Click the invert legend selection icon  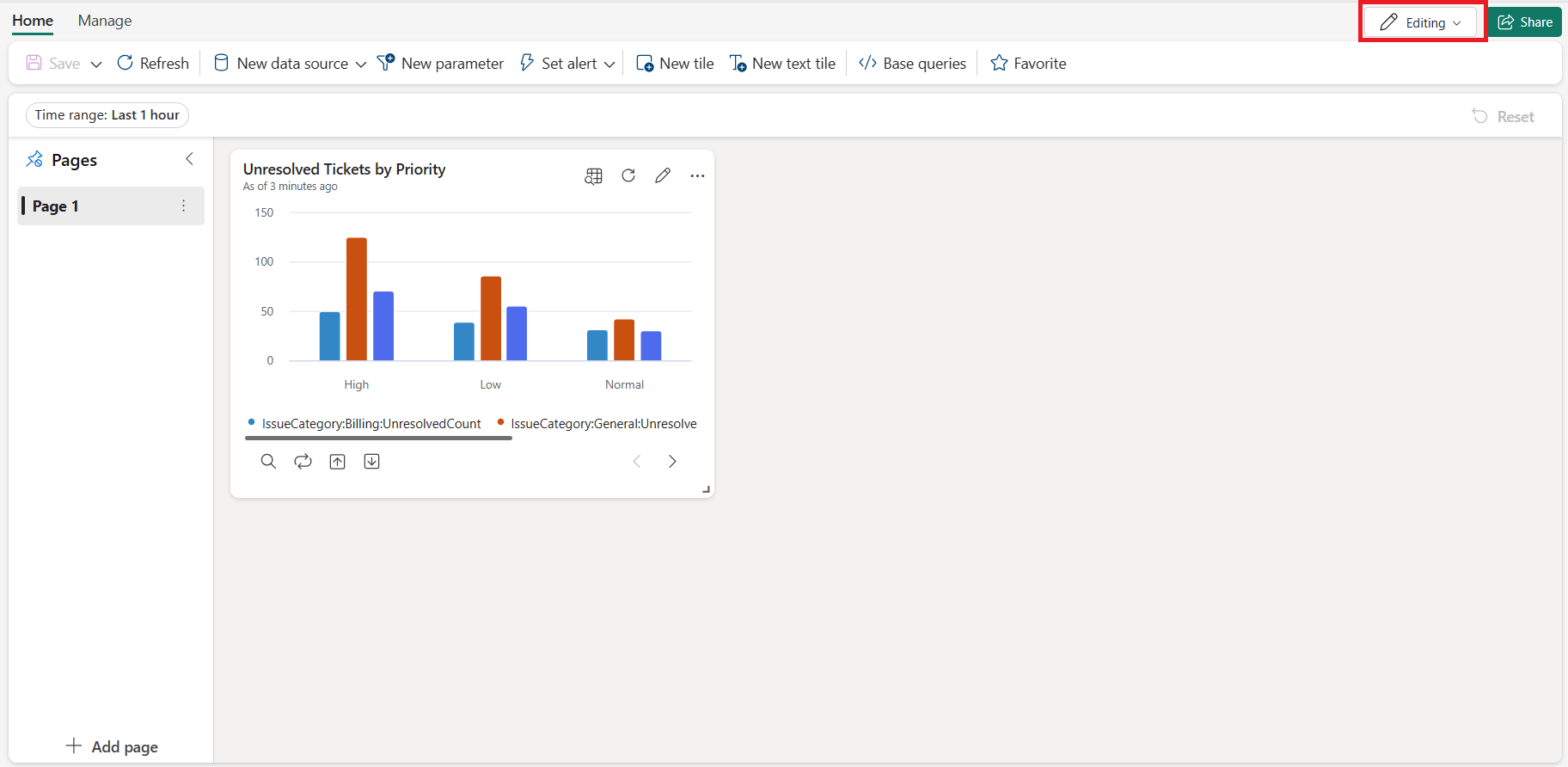(x=303, y=462)
